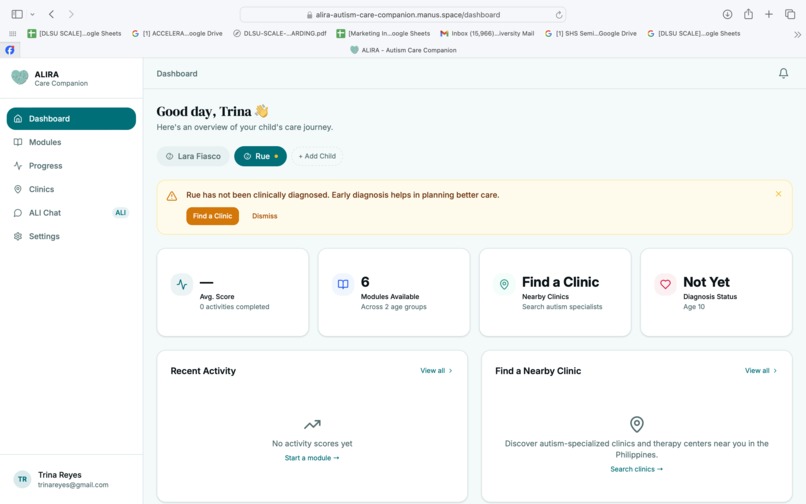This screenshot has width=806, height=504.
Task: Click the Facebook pinned tab icon
Action: (x=10, y=50)
